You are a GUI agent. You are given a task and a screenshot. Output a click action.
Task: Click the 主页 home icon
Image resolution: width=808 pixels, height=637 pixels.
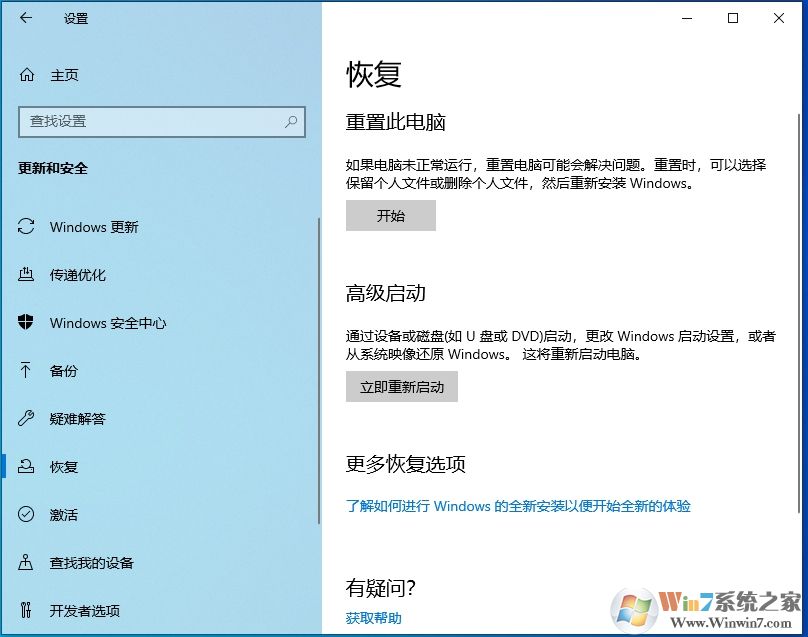[x=27, y=74]
